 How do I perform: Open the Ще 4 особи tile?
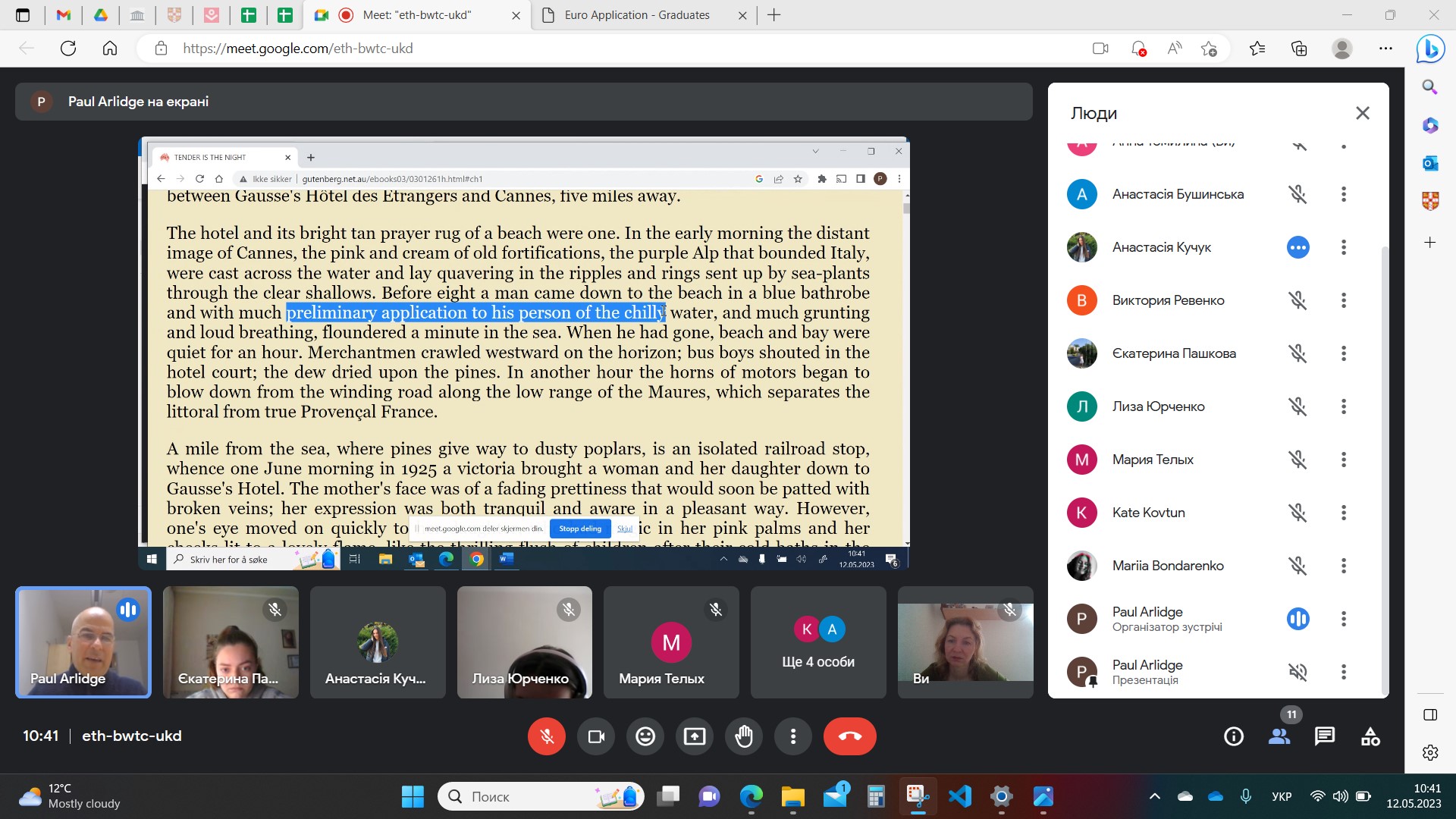point(818,642)
